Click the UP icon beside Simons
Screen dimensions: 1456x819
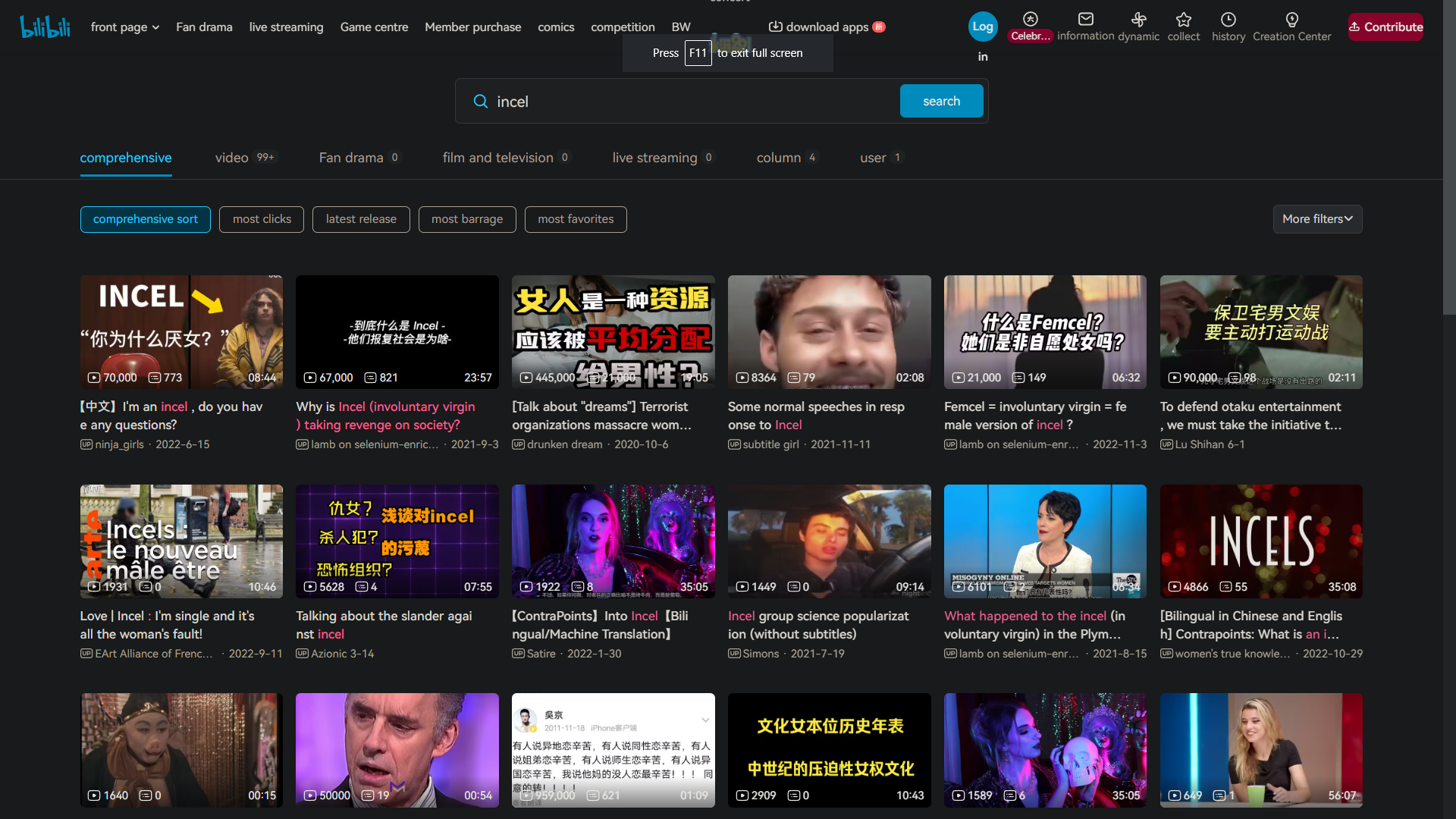pyautogui.click(x=734, y=654)
